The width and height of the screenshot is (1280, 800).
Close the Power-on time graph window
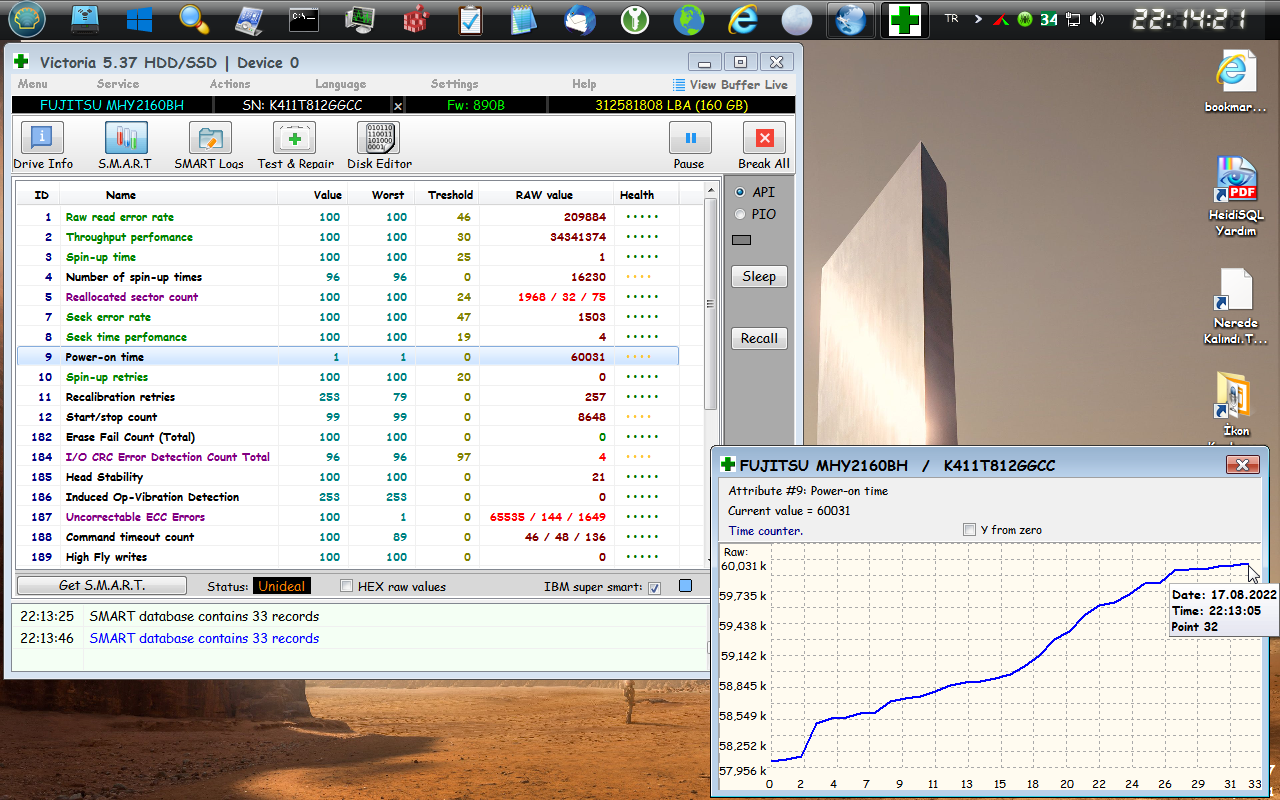[x=1242, y=465]
